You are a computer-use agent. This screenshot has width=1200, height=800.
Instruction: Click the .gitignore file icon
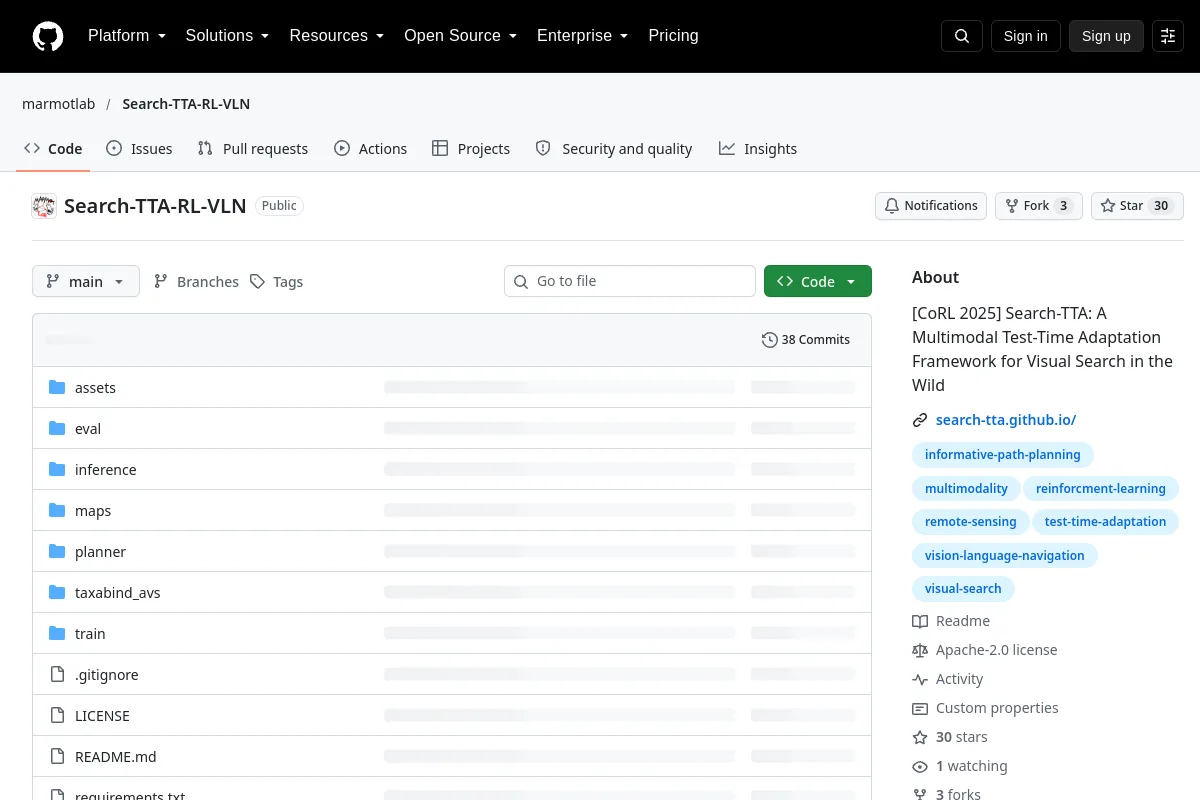coord(57,674)
